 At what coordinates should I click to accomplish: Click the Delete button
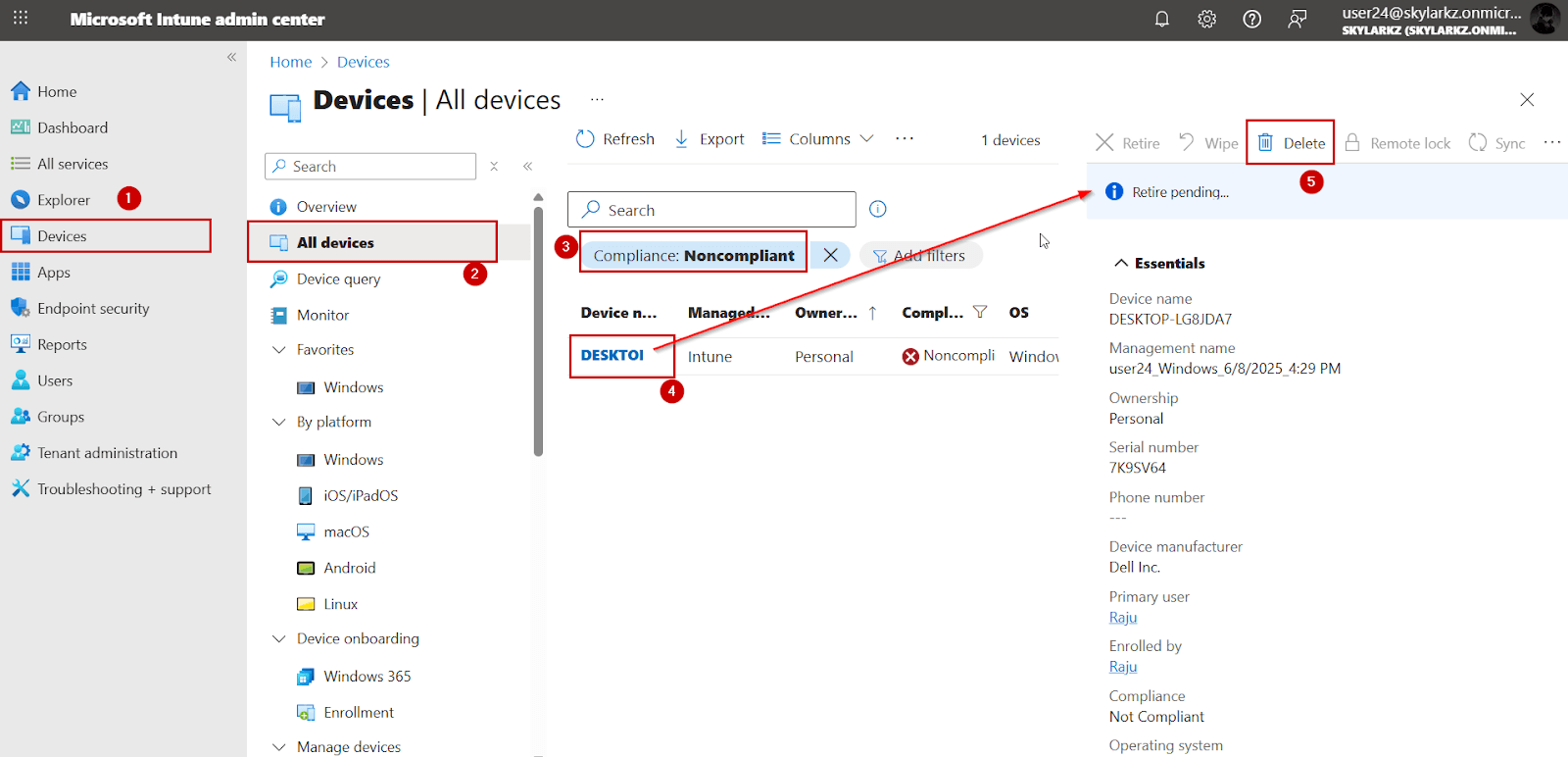click(x=1291, y=143)
